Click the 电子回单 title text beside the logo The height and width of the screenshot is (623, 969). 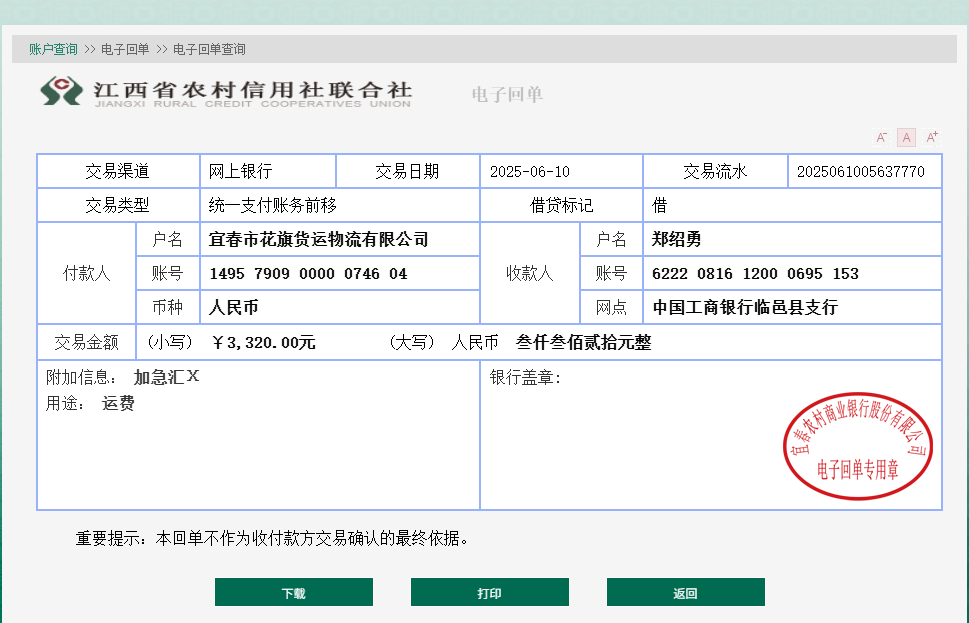click(x=507, y=95)
